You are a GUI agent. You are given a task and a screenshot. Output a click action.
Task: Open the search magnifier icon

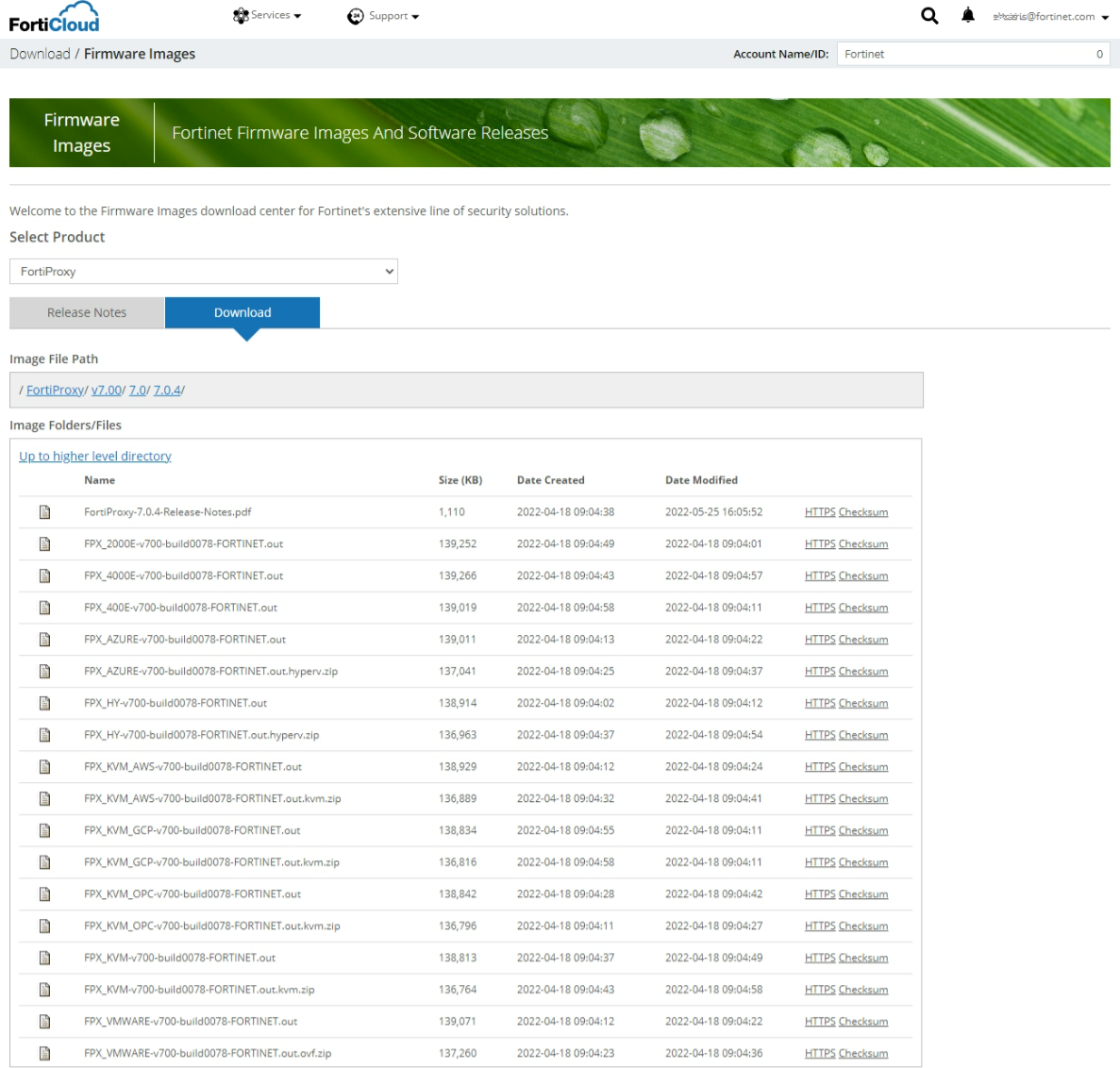click(x=929, y=16)
